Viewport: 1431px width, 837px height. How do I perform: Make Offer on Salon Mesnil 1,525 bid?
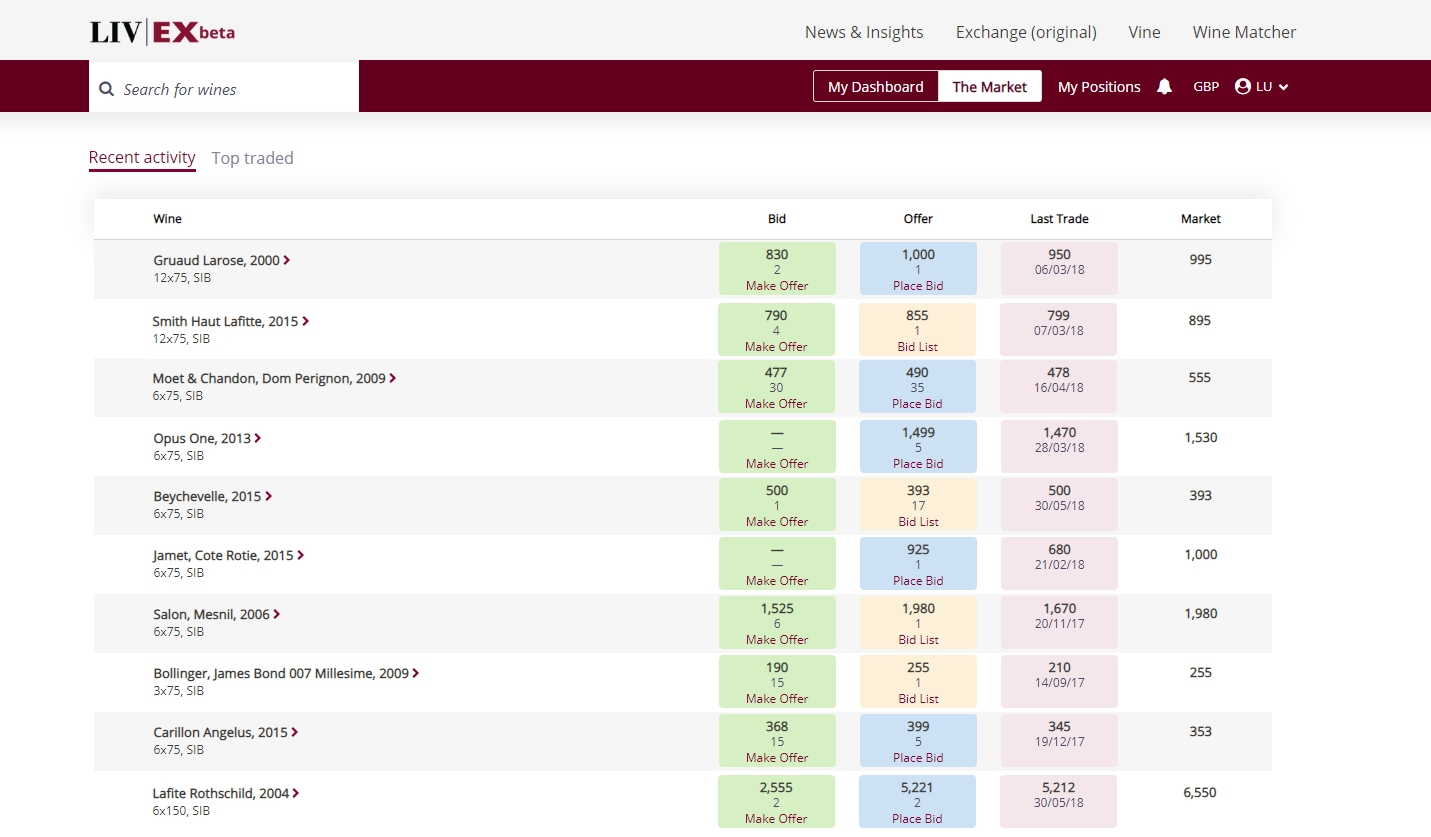tap(777, 640)
